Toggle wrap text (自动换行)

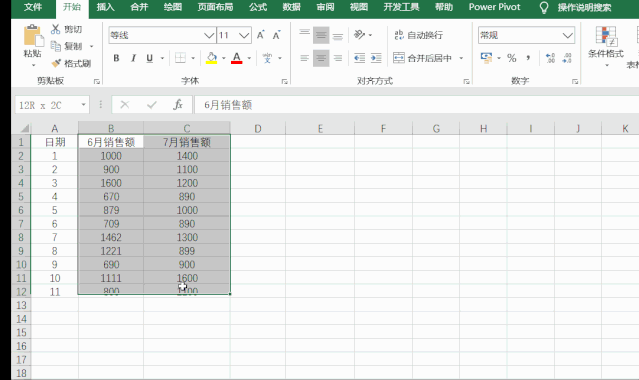pos(419,35)
